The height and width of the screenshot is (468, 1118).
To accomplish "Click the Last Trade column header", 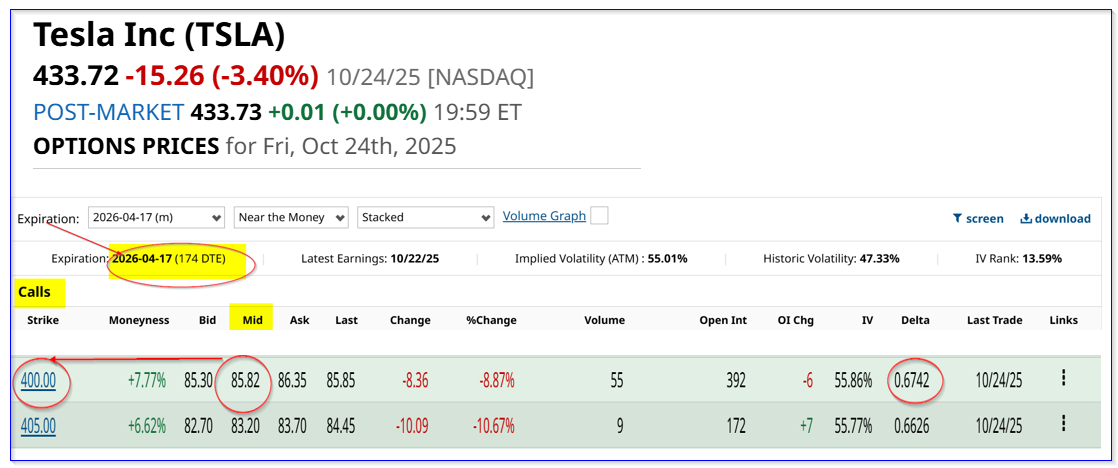I will point(994,320).
